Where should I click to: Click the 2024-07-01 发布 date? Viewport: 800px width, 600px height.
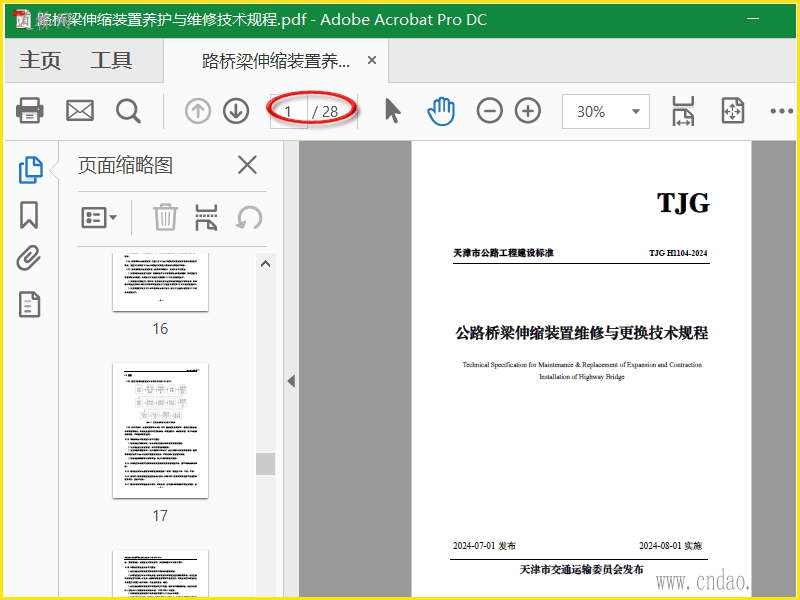coord(484,546)
